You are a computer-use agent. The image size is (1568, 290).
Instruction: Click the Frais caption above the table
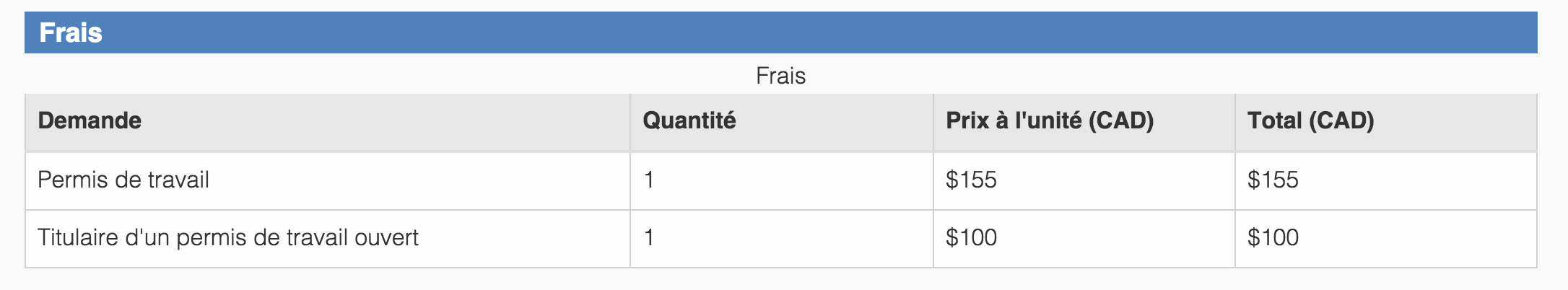pyautogui.click(x=780, y=76)
